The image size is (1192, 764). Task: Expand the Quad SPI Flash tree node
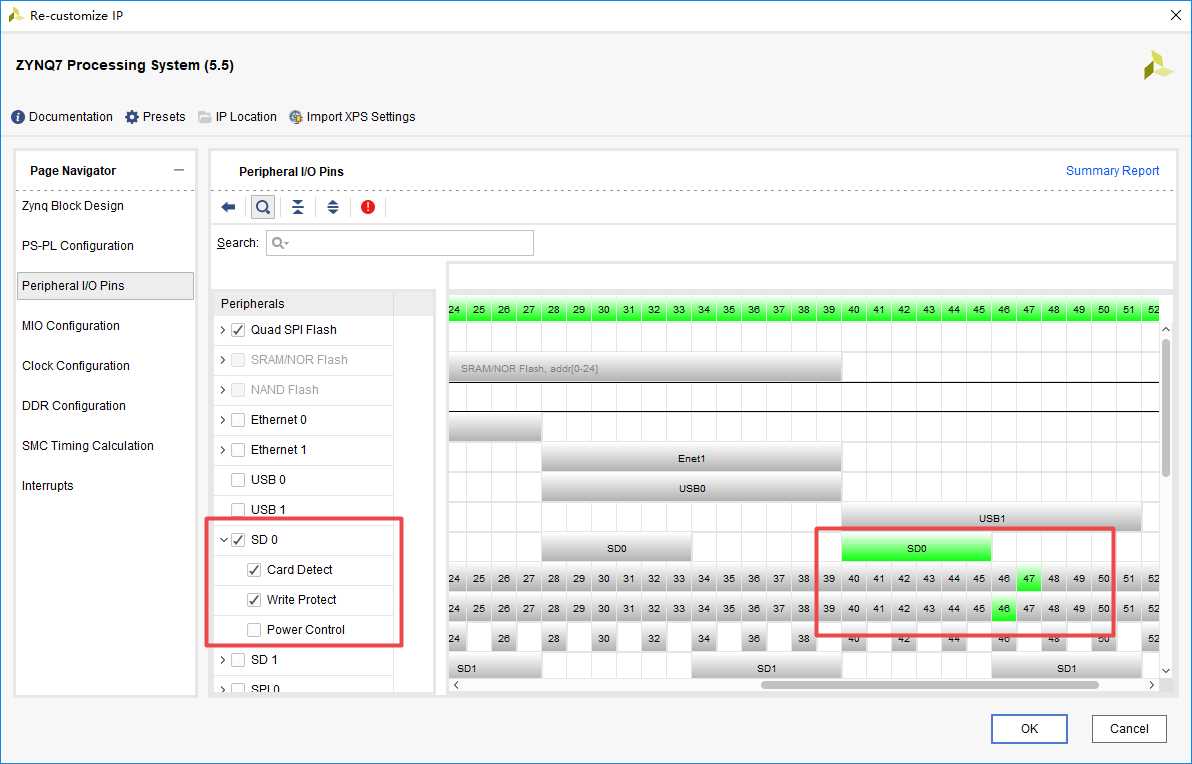pos(223,330)
